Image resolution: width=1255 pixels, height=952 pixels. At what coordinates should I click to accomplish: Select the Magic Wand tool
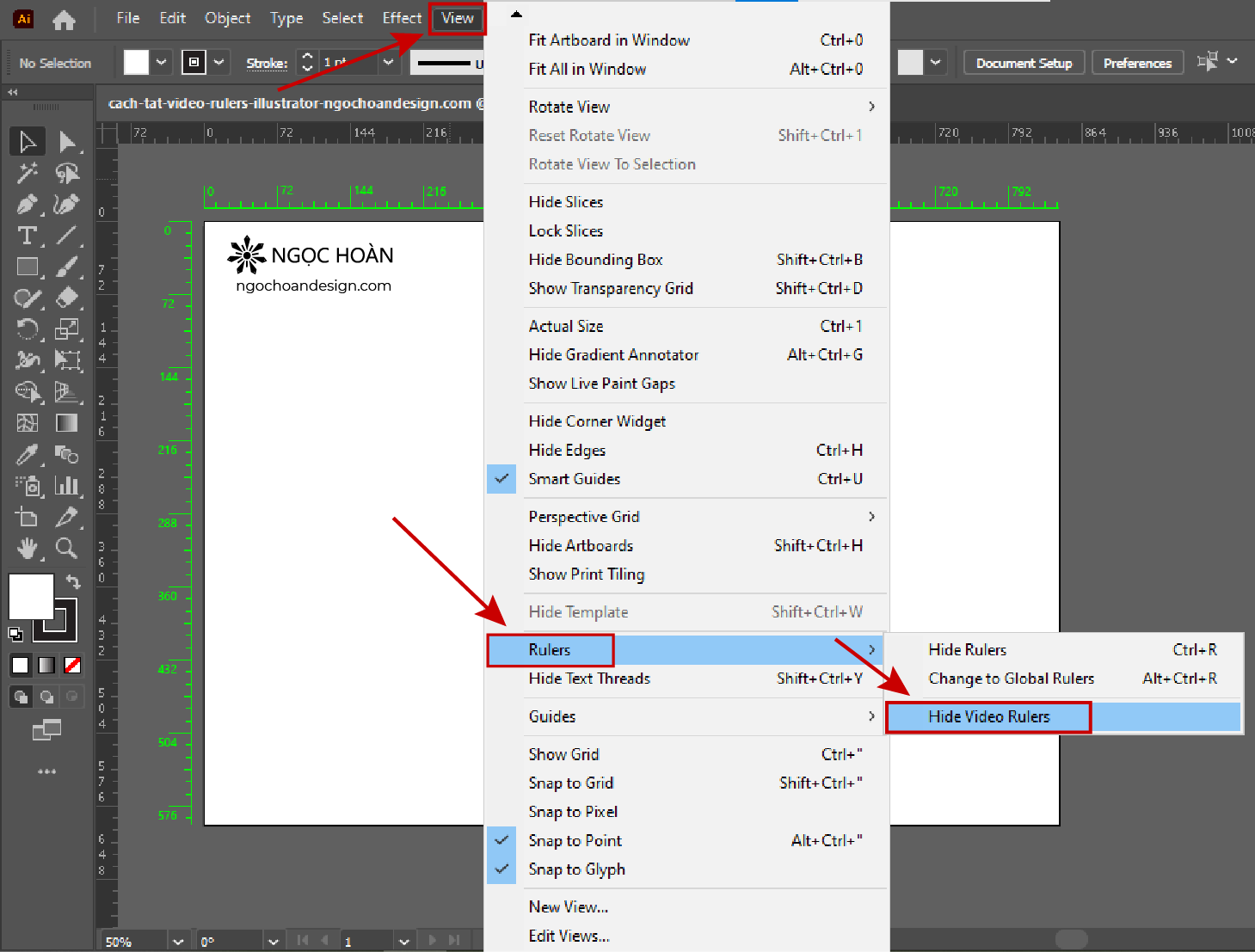pos(27,173)
